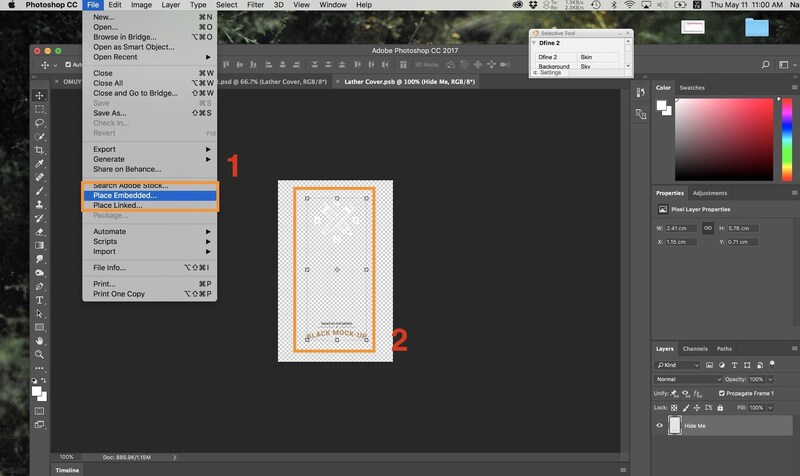Screen dimensions: 800x476
Task: Open the Kind layer filter dropdown
Action: [x=678, y=365]
